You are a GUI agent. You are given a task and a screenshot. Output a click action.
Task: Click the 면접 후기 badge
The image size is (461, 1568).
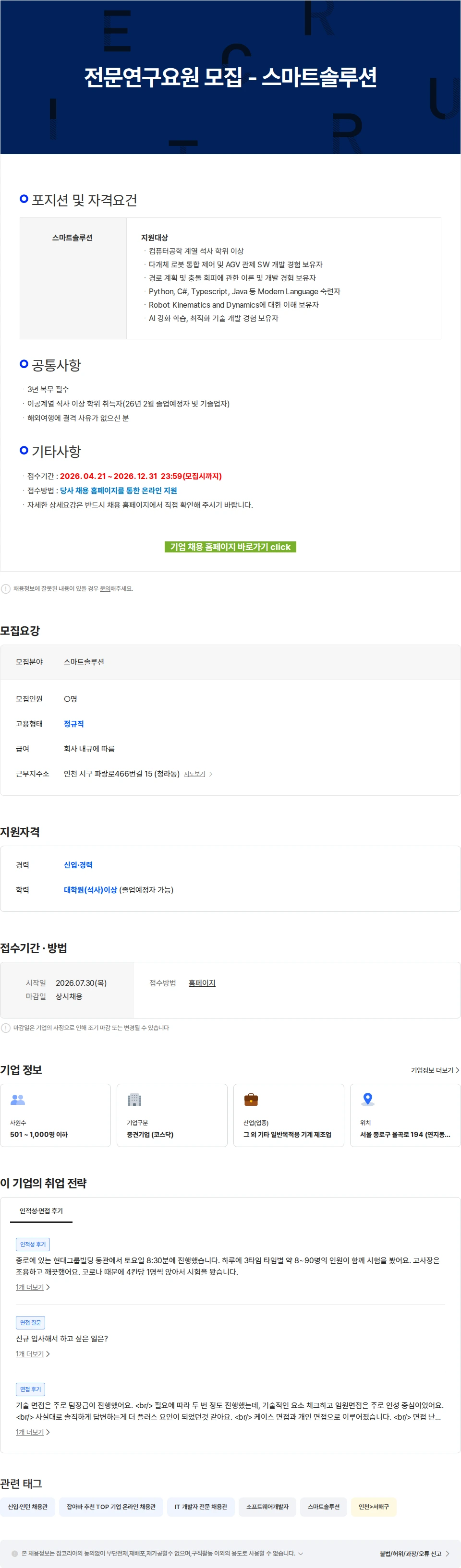tap(30, 1389)
